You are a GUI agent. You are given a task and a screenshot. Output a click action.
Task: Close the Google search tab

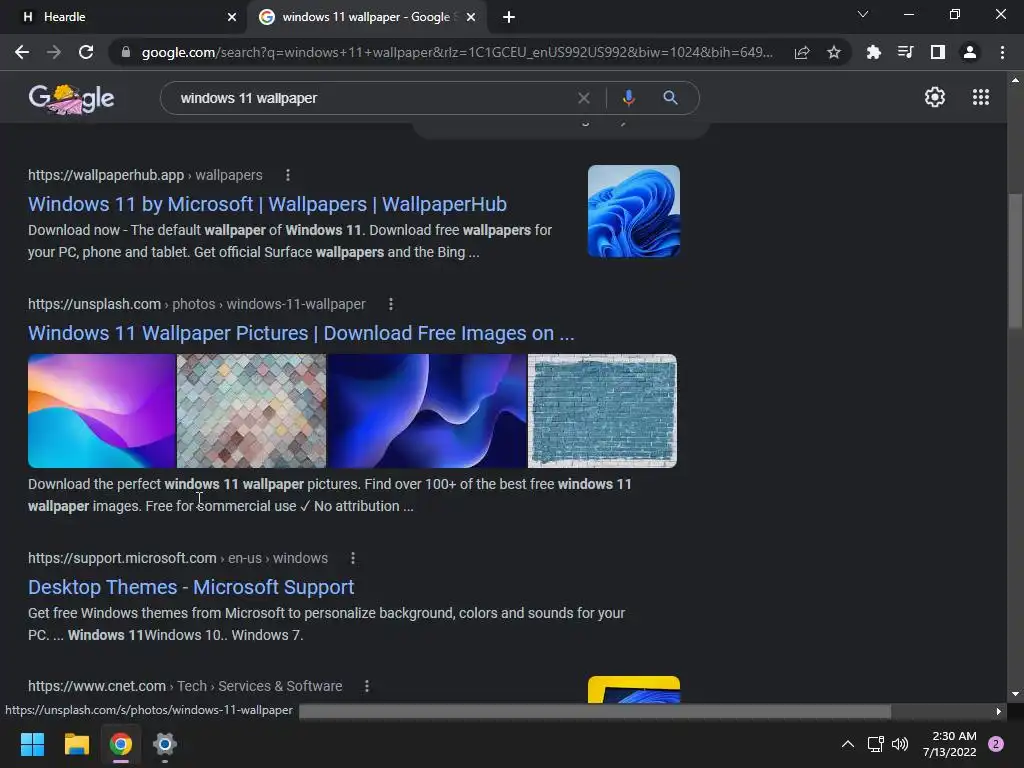[x=471, y=17]
